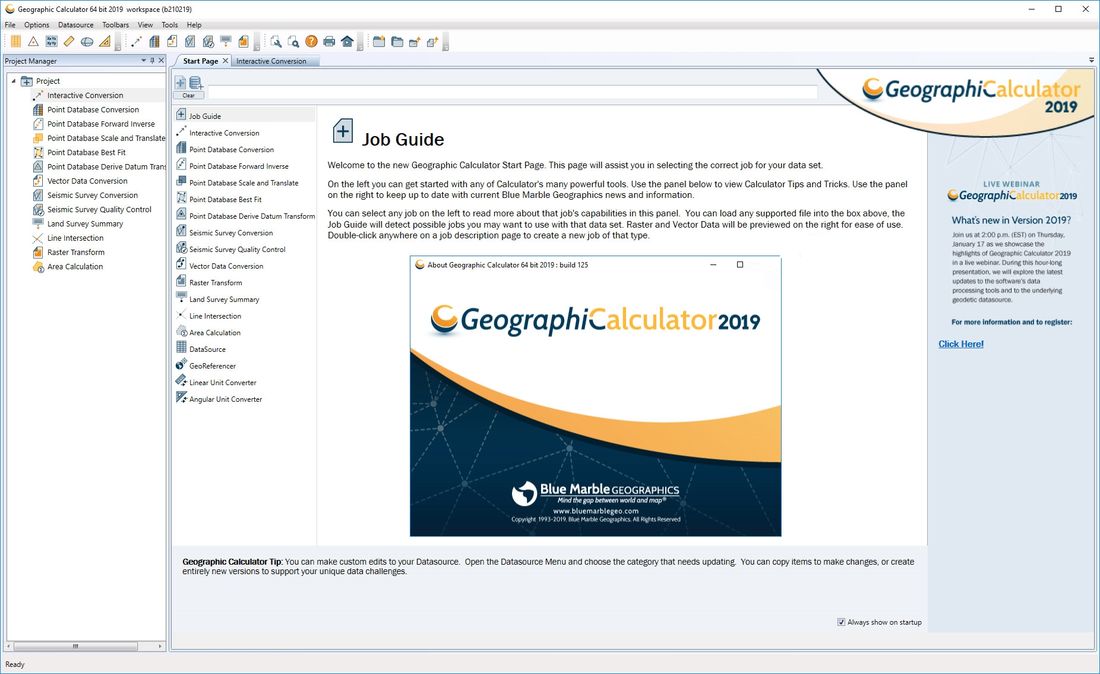The image size is (1100, 674).
Task: Close the Start Page tab
Action: (225, 61)
